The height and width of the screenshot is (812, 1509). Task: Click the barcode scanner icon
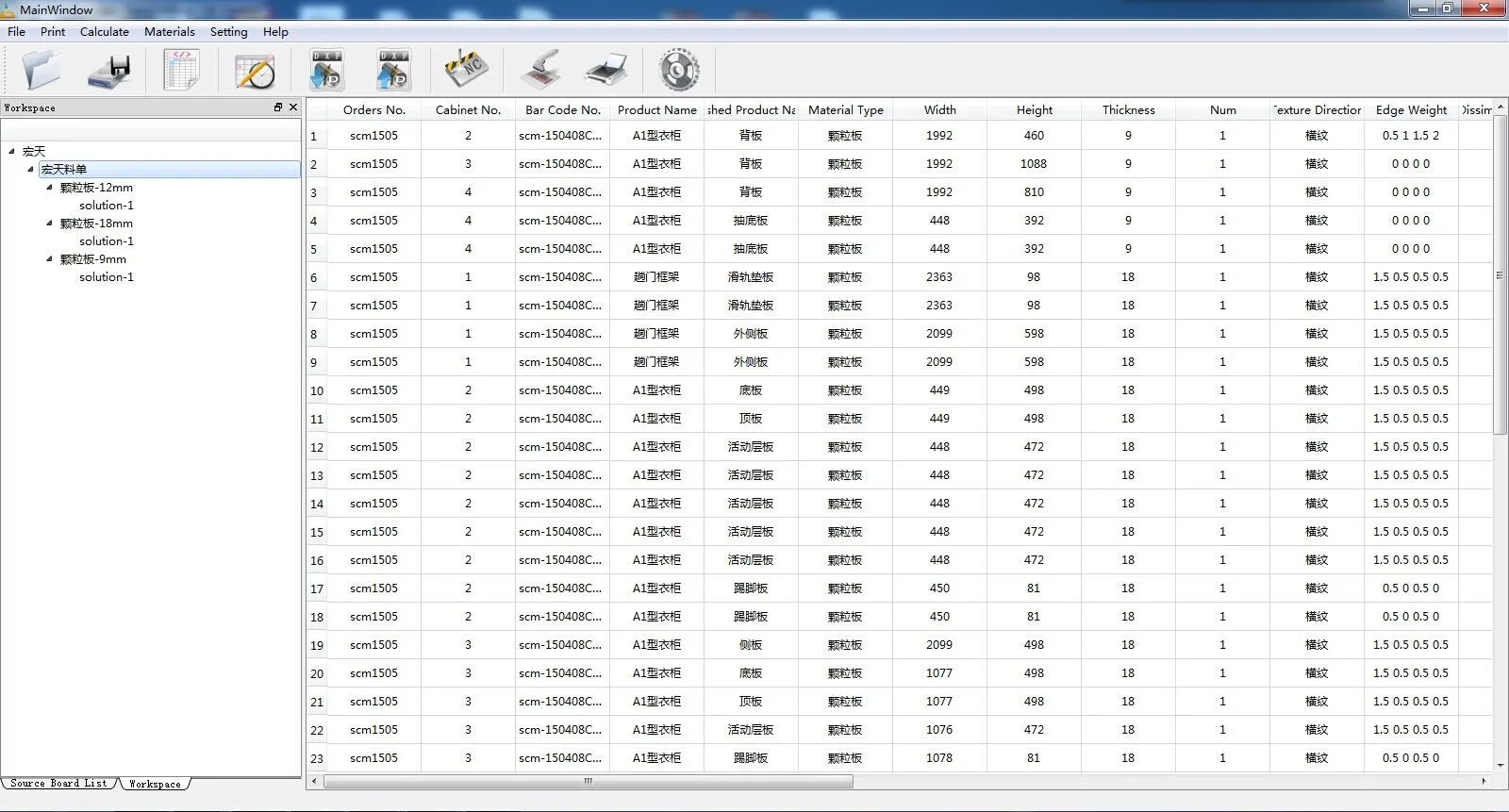click(x=540, y=70)
